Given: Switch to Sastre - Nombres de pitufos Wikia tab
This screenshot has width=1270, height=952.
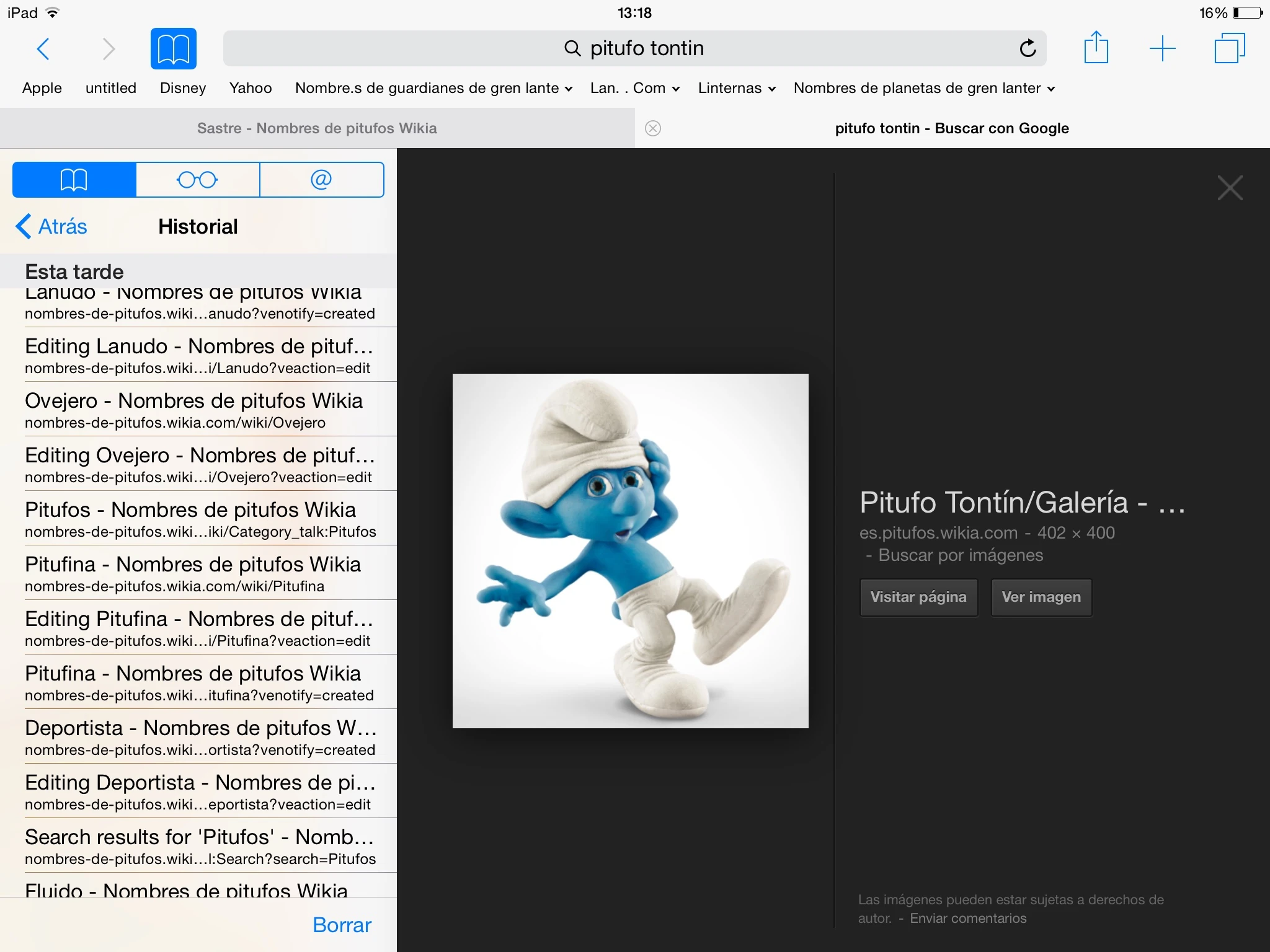Looking at the screenshot, I should pos(317,128).
